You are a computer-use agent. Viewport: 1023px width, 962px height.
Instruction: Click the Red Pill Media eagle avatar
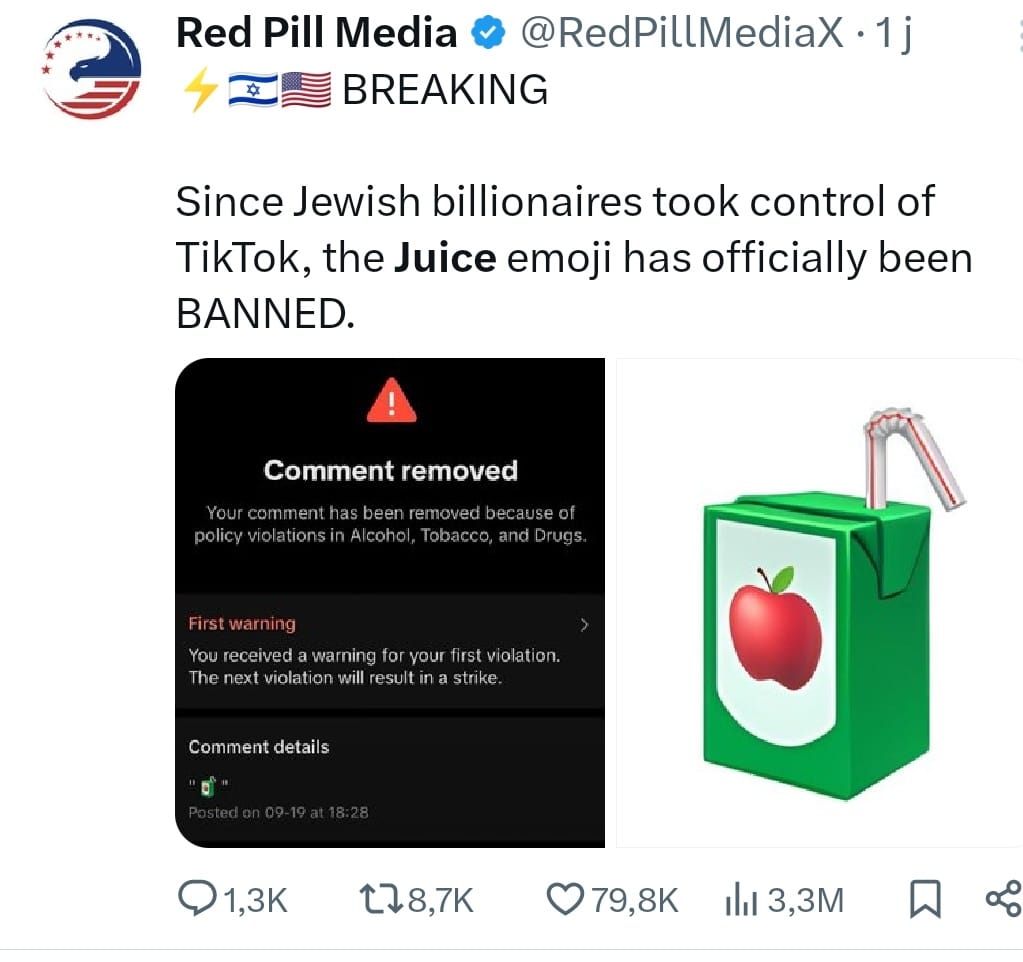click(x=91, y=70)
